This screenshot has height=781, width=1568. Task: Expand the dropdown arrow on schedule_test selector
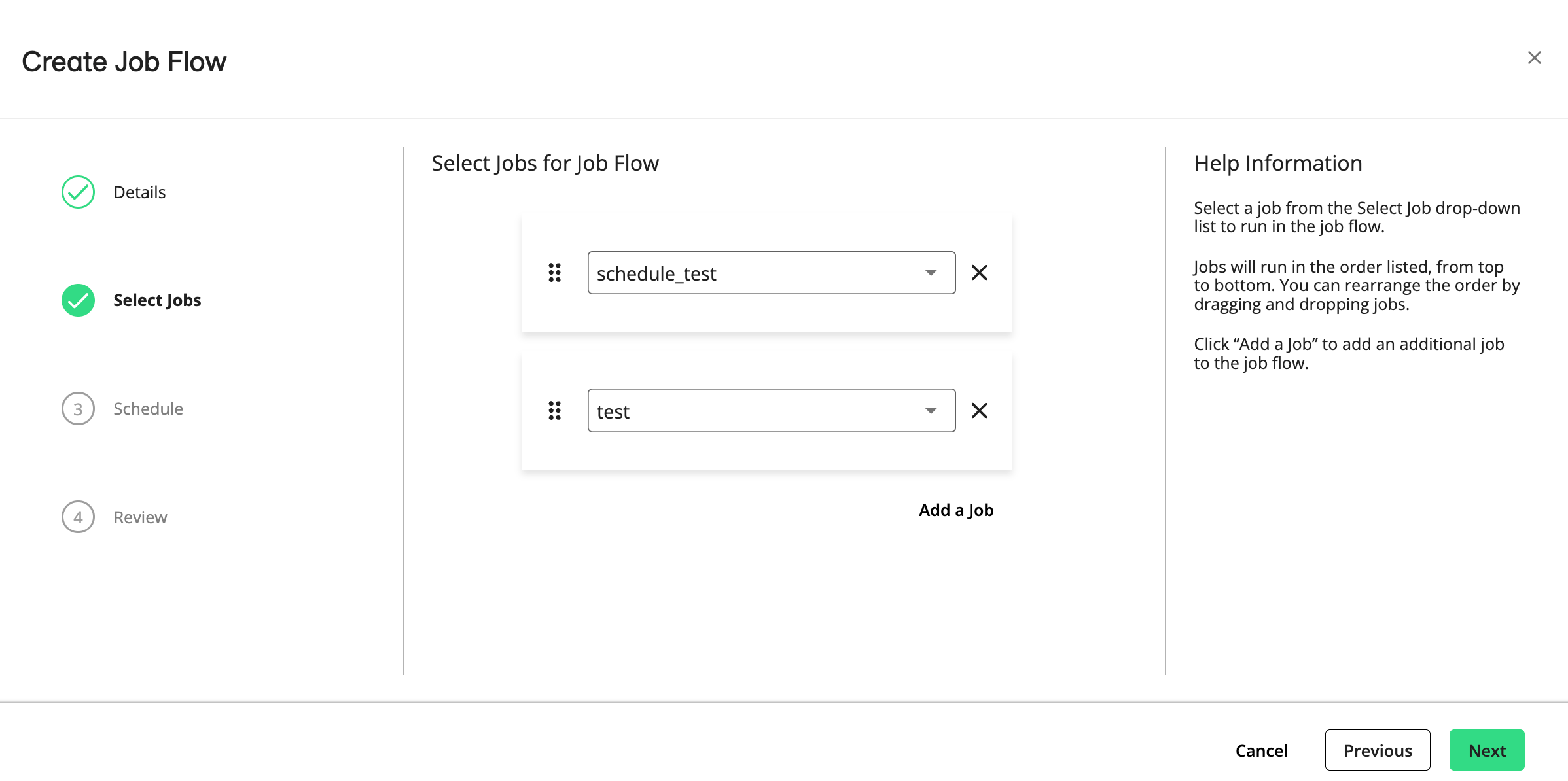[x=930, y=273]
